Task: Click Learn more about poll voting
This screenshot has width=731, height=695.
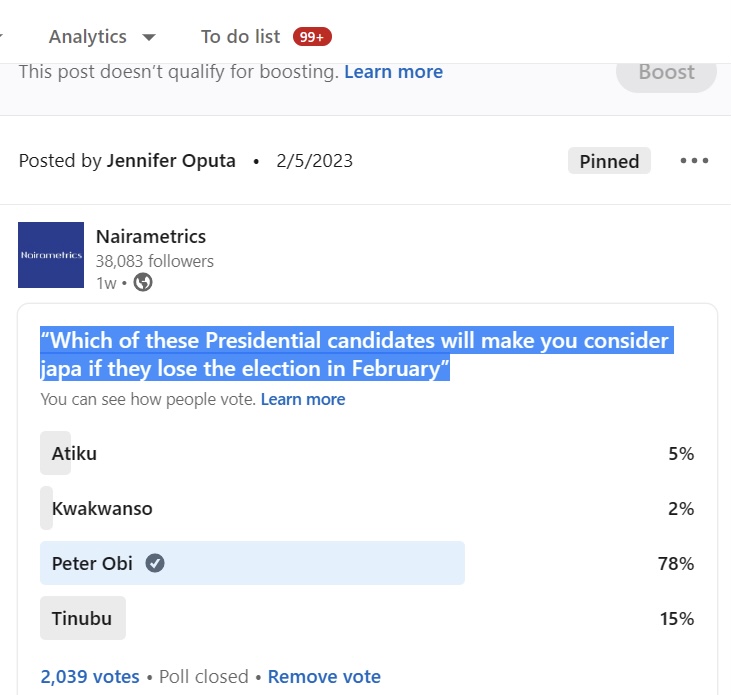Action: [303, 399]
